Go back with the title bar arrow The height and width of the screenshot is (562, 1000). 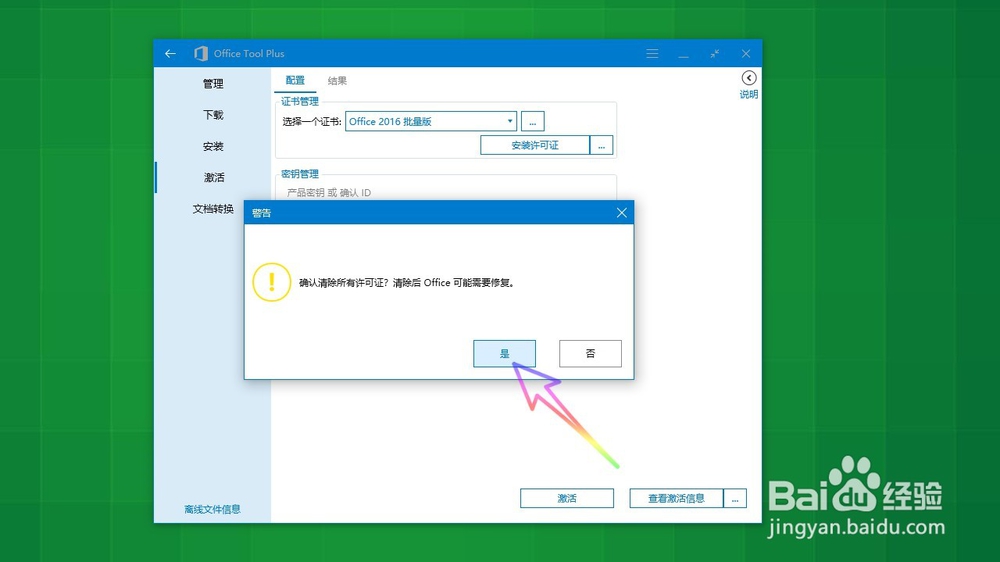pyautogui.click(x=170, y=54)
